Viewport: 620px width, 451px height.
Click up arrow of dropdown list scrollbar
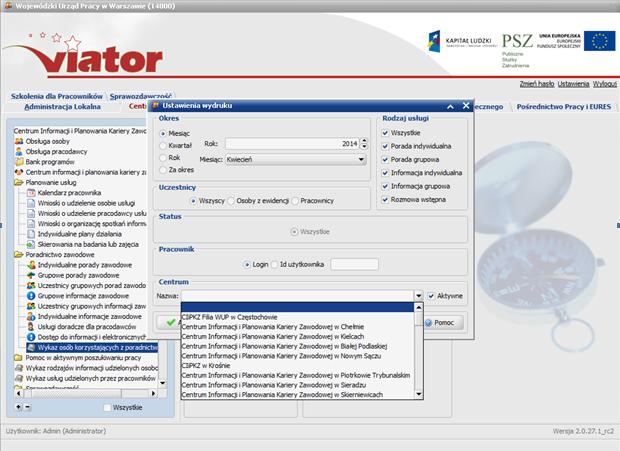419,307
